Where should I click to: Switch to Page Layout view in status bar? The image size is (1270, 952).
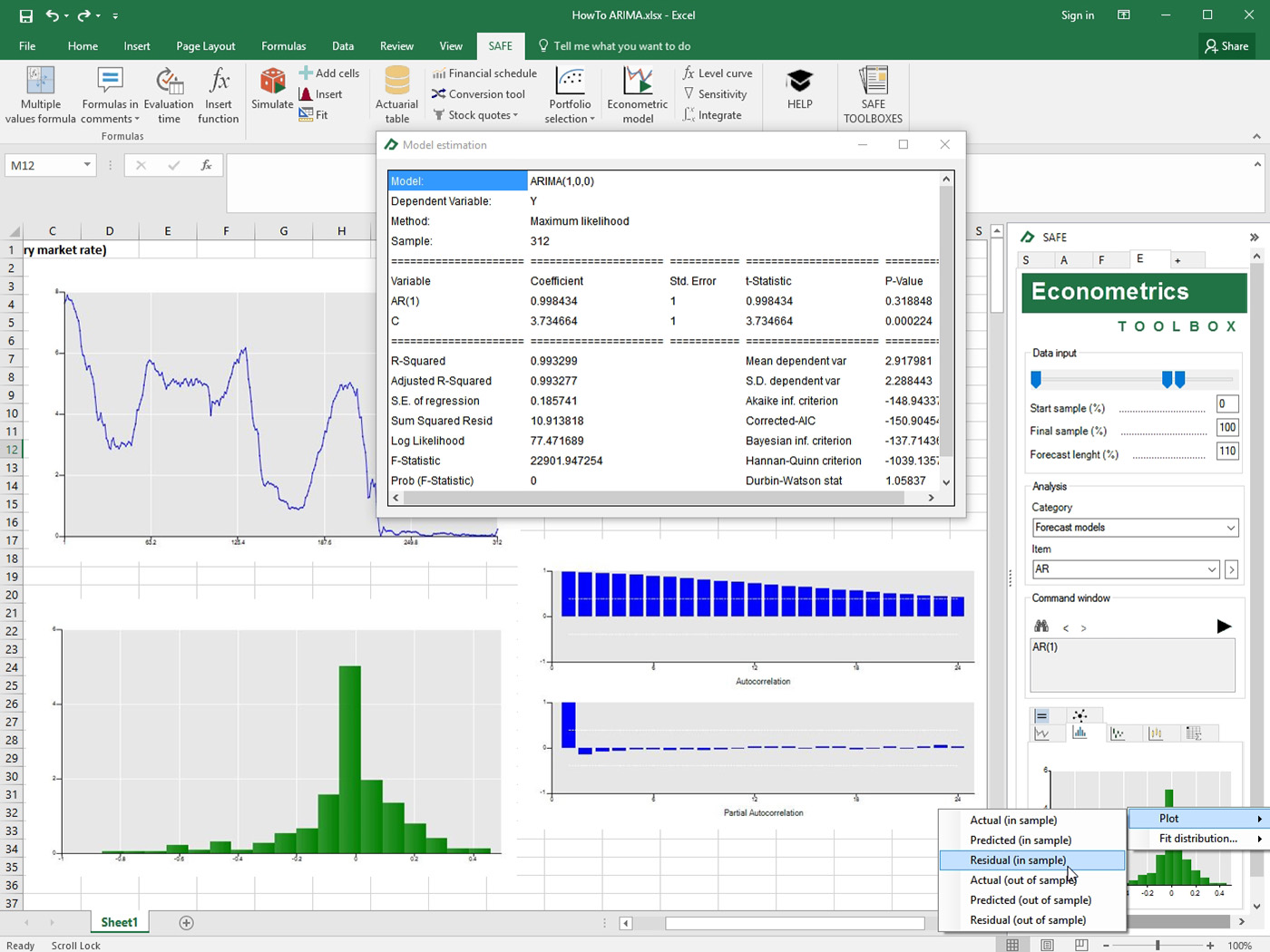1047,945
